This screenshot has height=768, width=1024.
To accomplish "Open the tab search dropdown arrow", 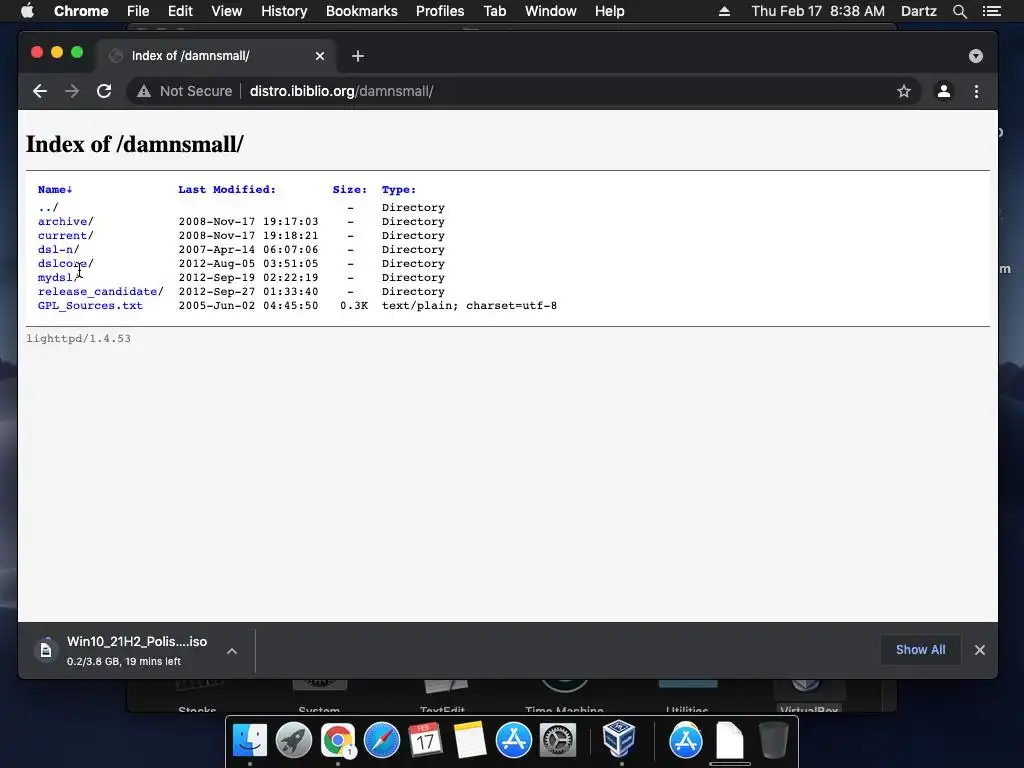I will (976, 56).
